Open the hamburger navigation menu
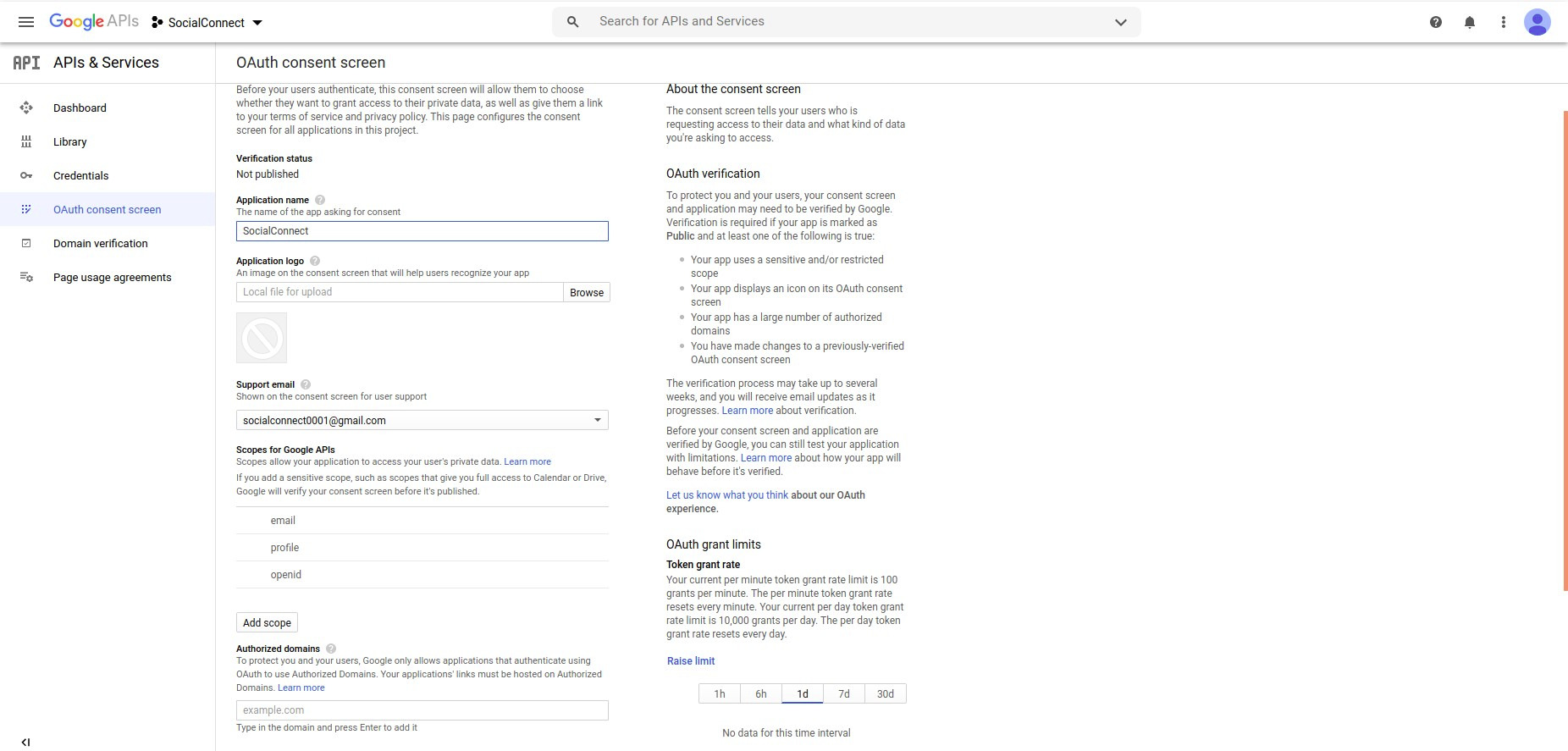Screen dimensions: 1568x751 26,22
